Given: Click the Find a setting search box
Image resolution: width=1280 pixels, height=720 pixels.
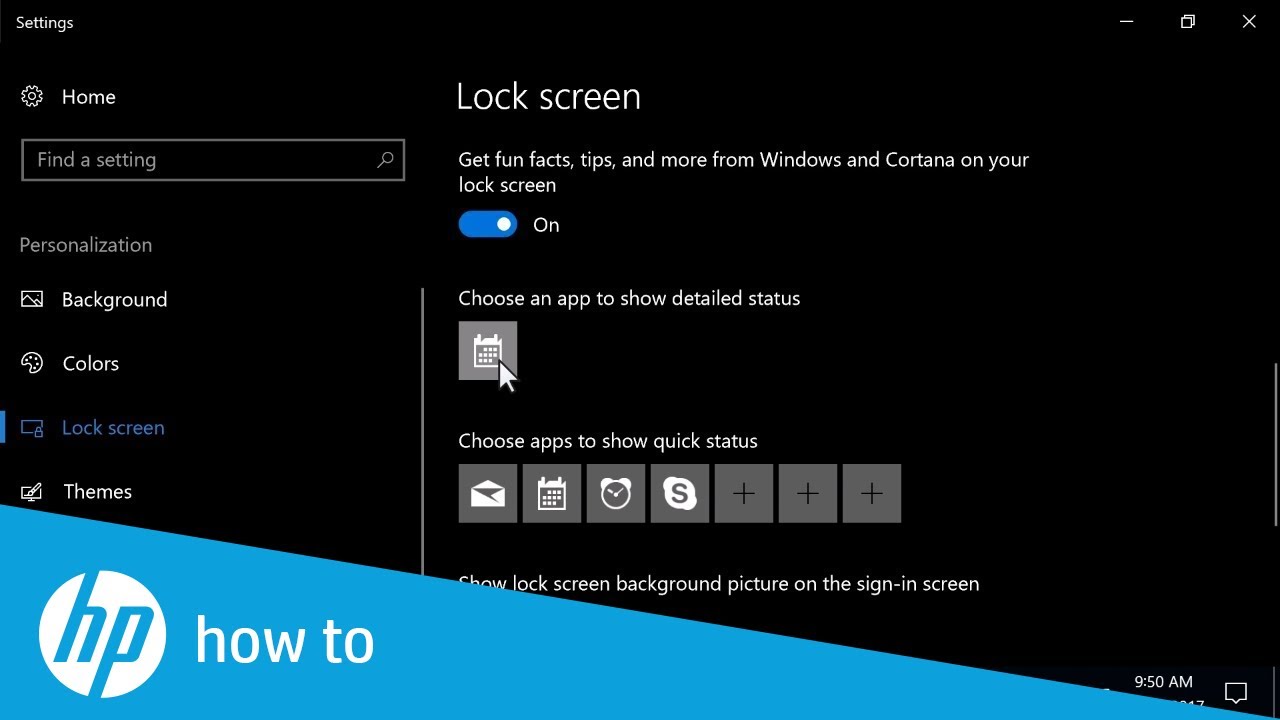Looking at the screenshot, I should coord(213,160).
